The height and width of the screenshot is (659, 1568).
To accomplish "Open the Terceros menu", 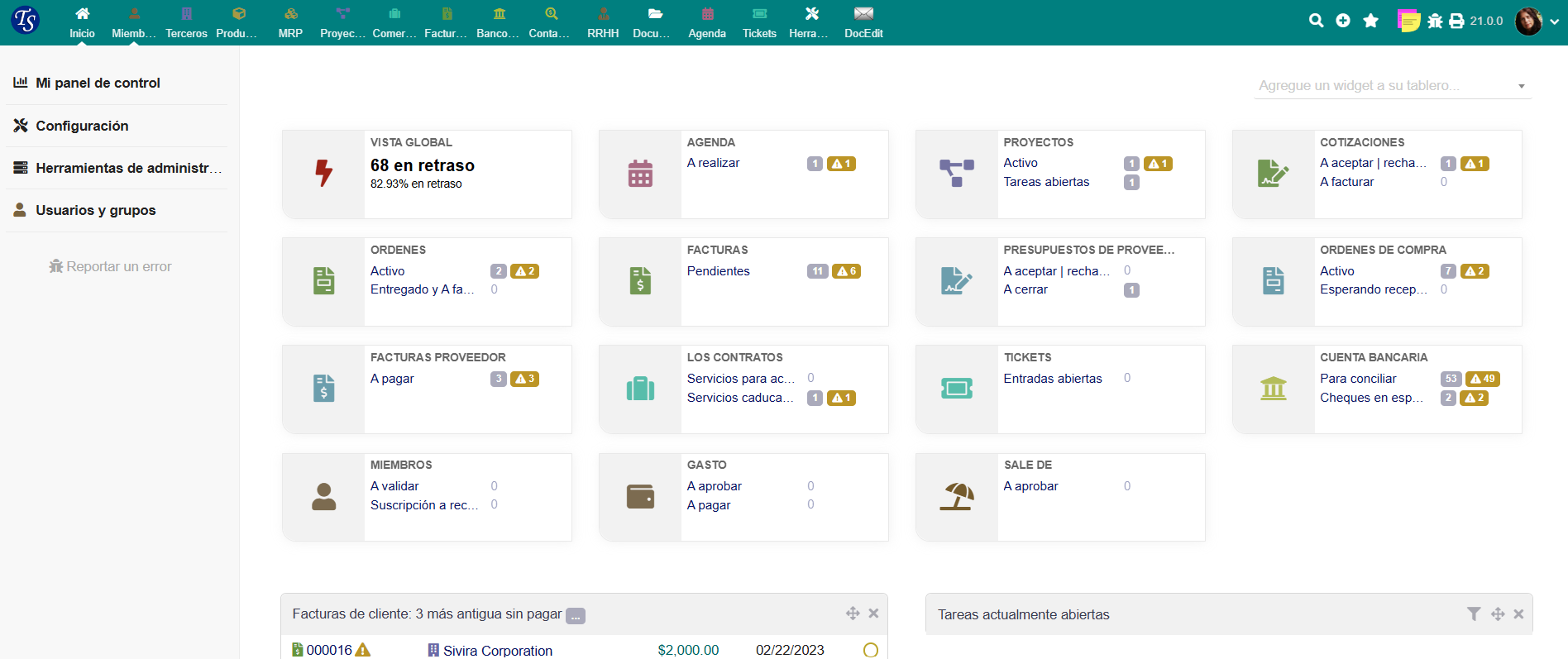I will pyautogui.click(x=186, y=22).
